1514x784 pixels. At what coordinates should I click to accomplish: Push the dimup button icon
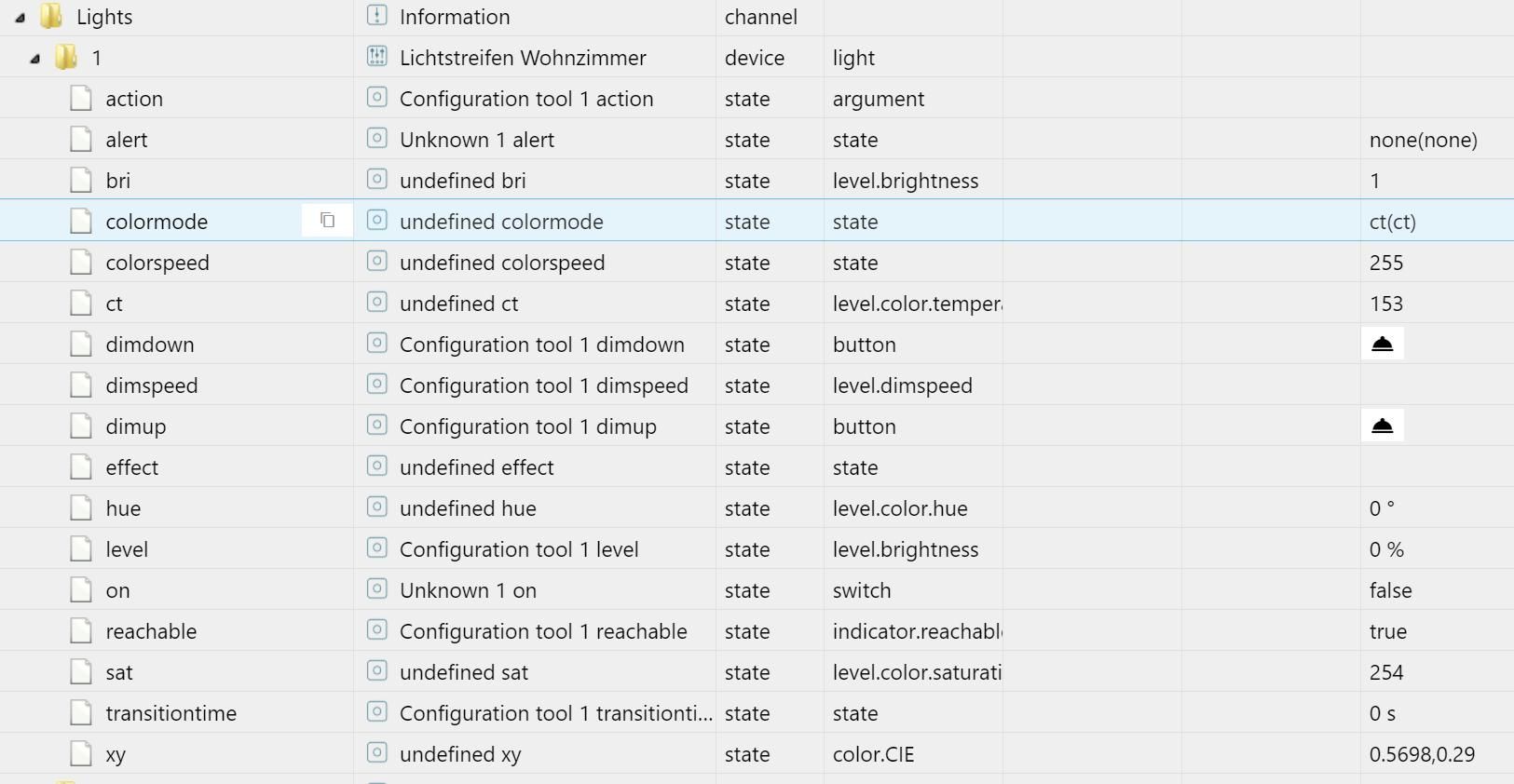1383,426
